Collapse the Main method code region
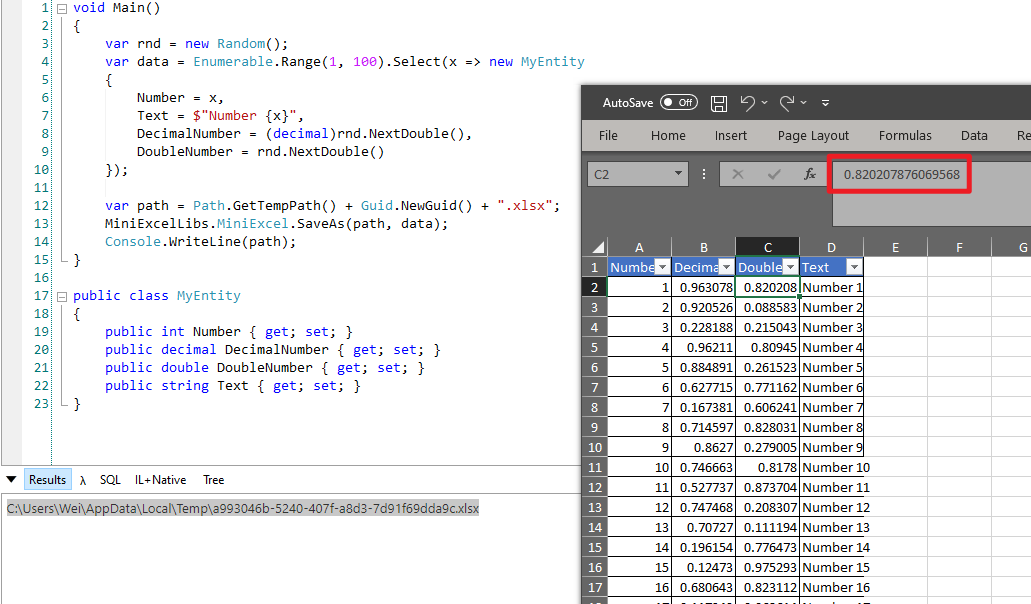 [x=61, y=7]
